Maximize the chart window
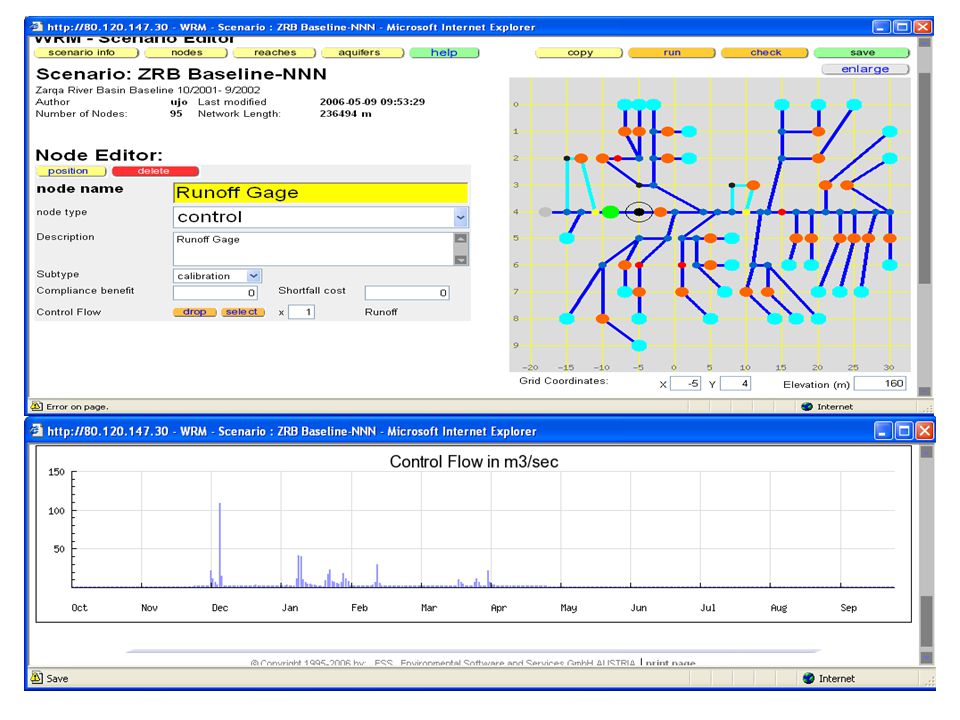 tap(904, 431)
